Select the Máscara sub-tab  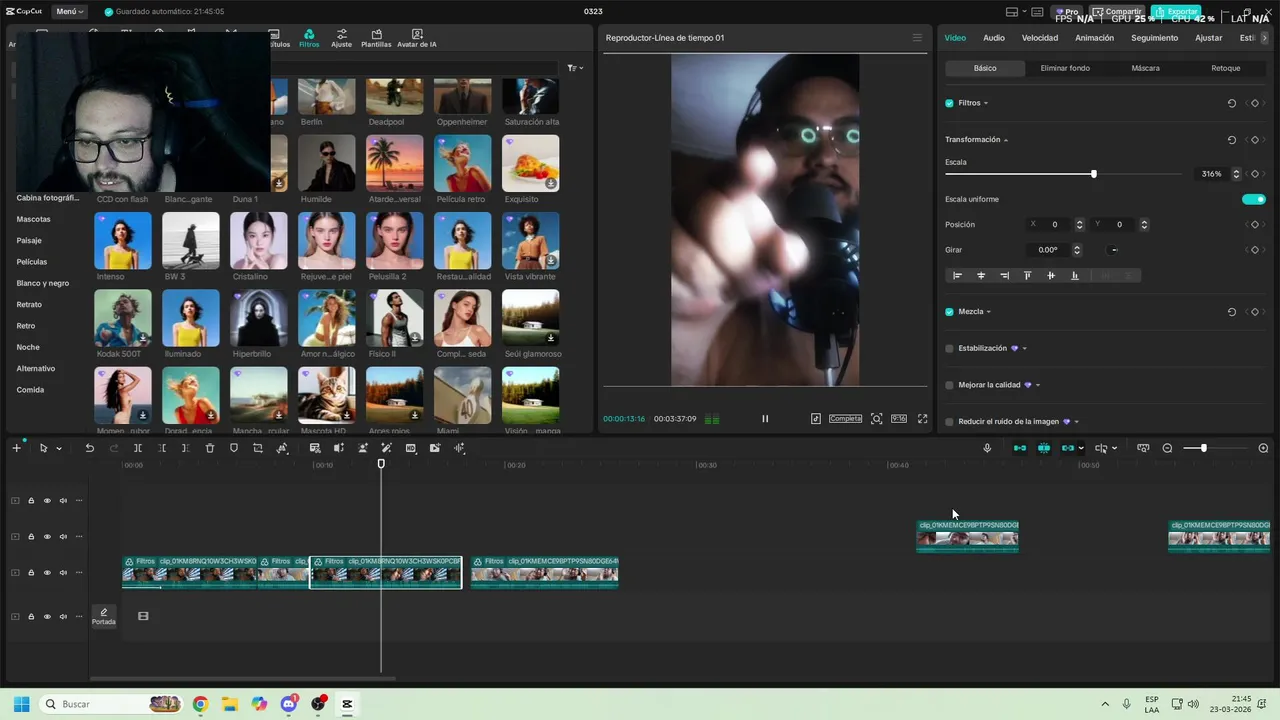coord(1145,68)
